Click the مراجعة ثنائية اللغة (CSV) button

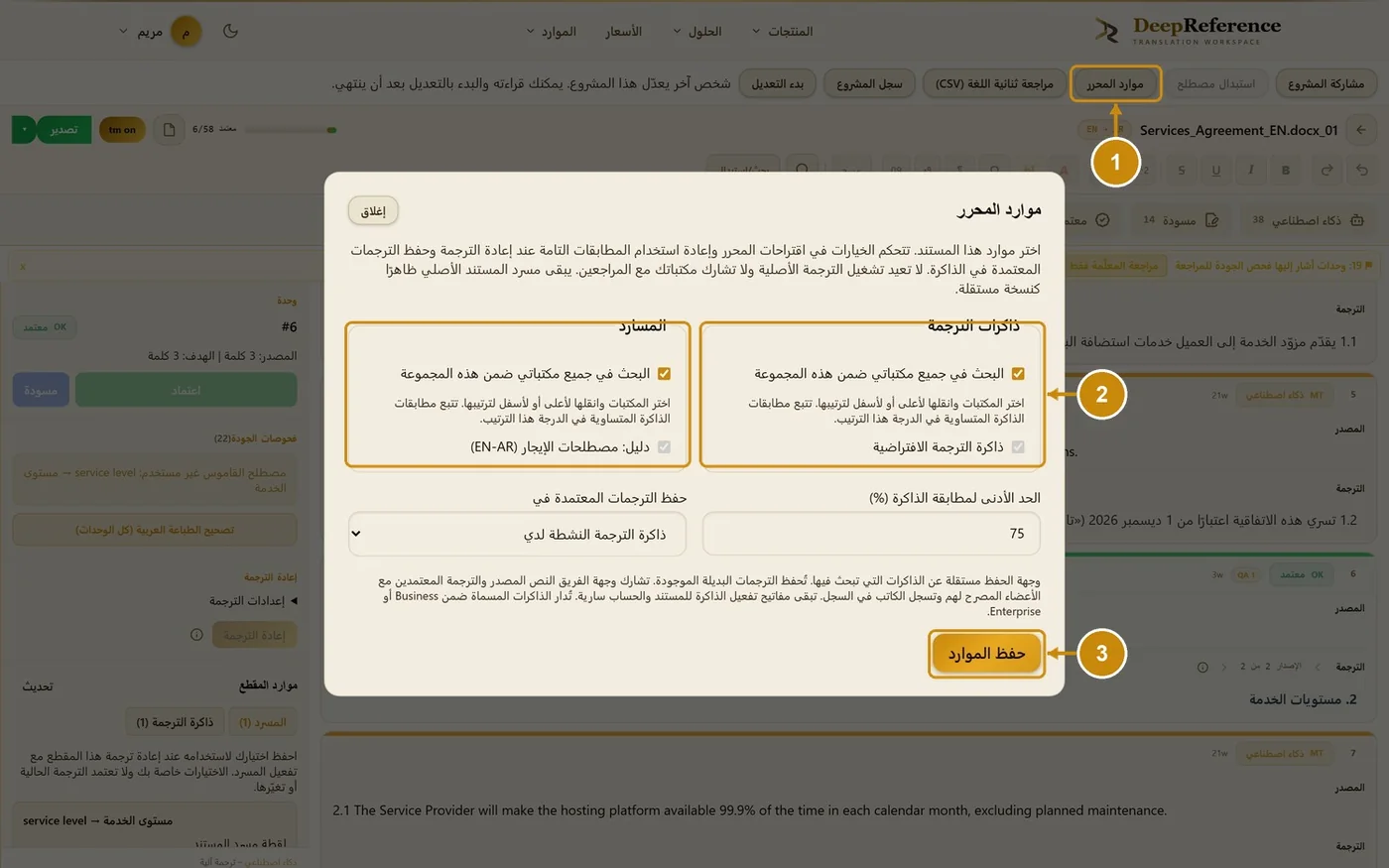tap(994, 84)
